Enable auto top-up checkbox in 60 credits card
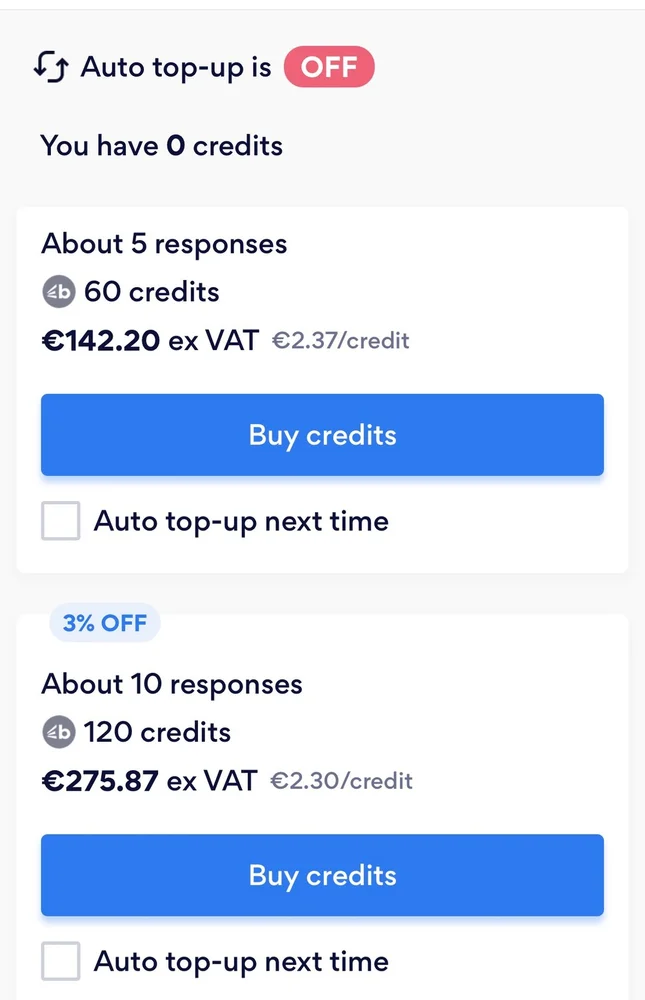Screen dimensions: 645x1000 click(60, 521)
